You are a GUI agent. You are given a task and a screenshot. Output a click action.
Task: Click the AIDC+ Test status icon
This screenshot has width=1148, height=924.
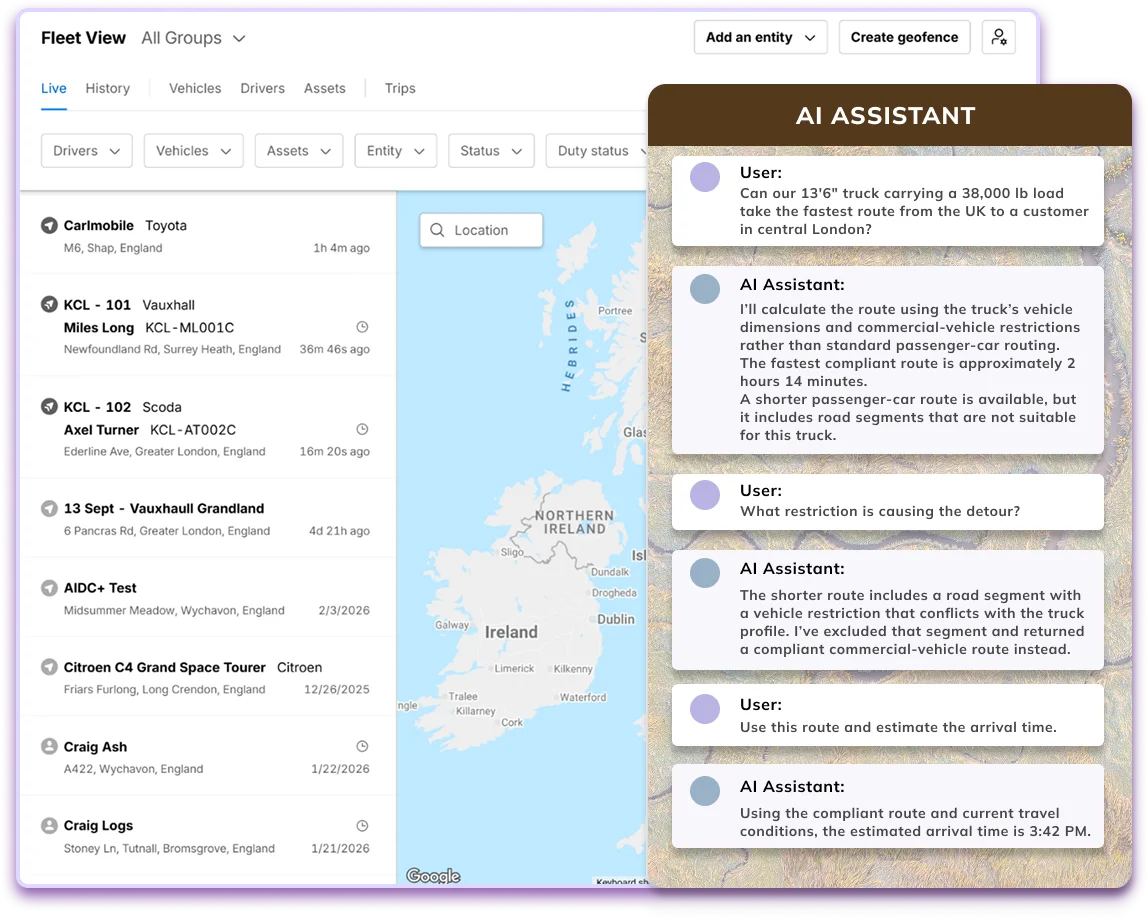coord(49,588)
